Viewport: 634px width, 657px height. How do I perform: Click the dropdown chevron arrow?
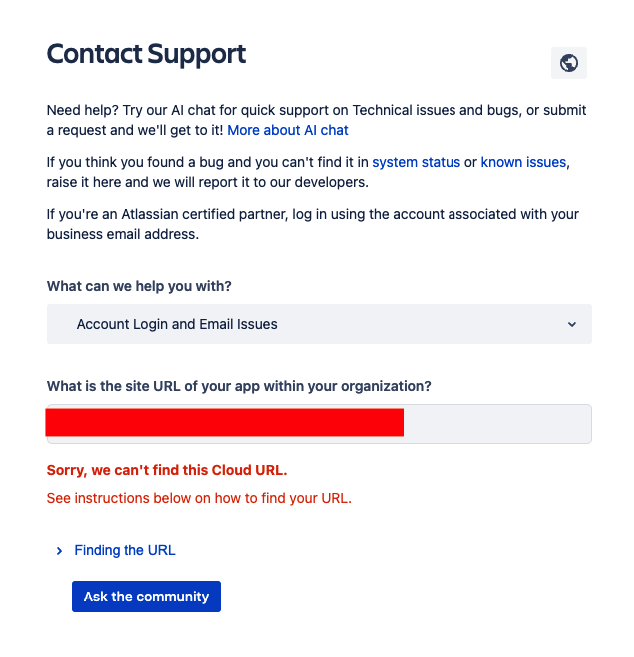click(572, 324)
